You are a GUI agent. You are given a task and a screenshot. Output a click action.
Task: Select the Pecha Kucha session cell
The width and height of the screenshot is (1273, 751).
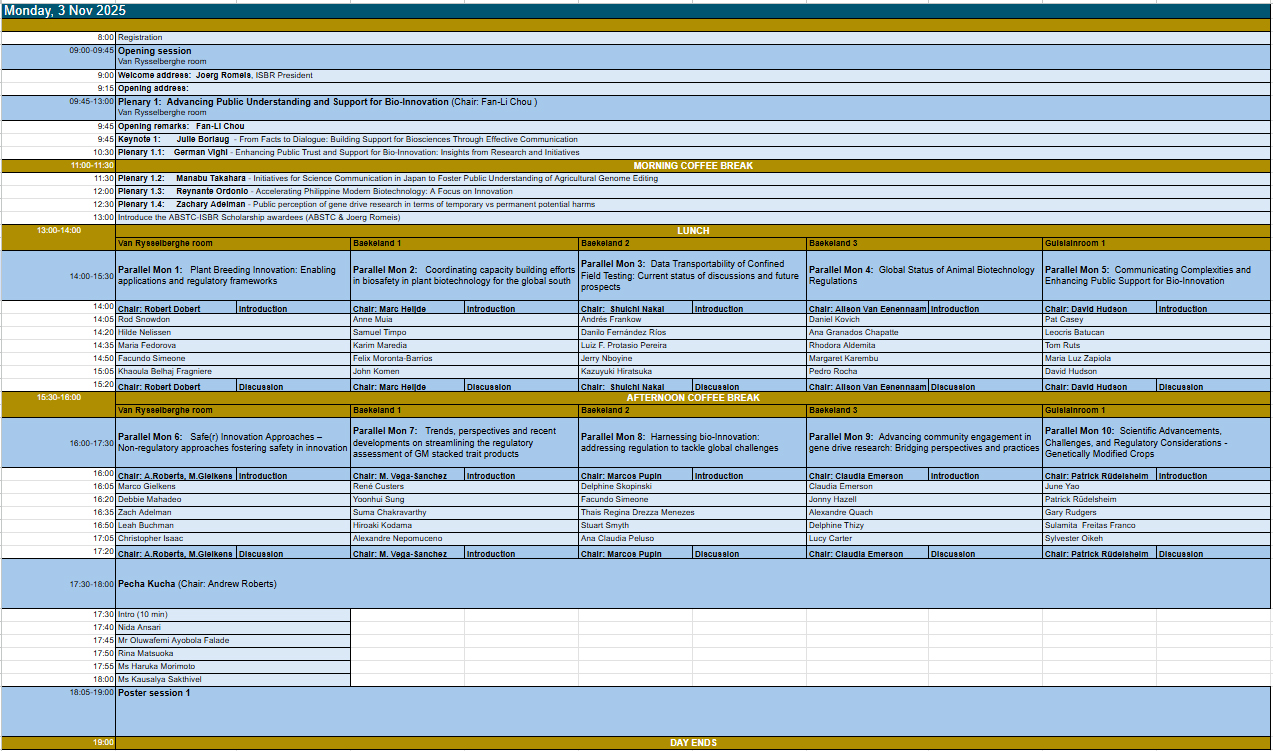tap(197, 584)
